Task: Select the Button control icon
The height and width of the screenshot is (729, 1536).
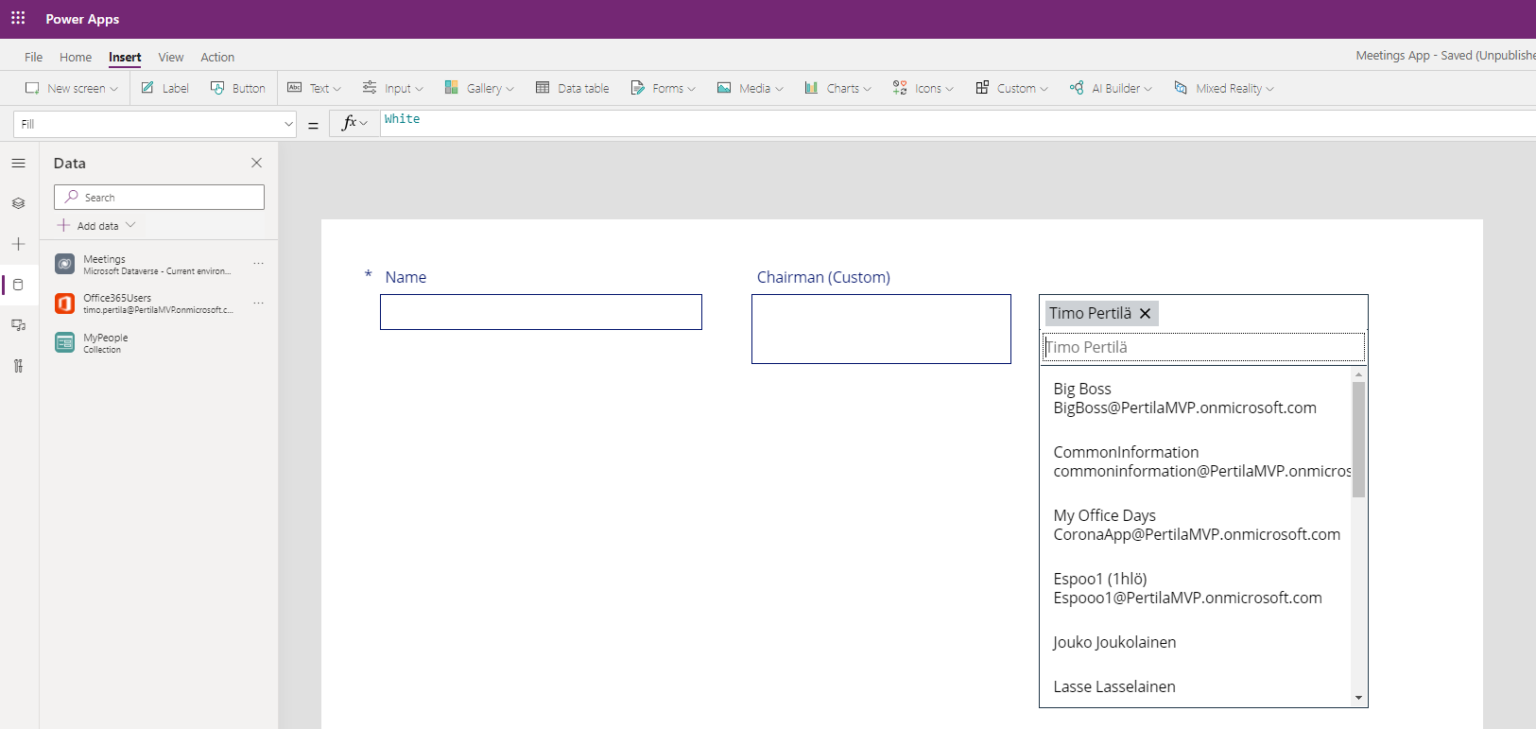Action: [237, 88]
